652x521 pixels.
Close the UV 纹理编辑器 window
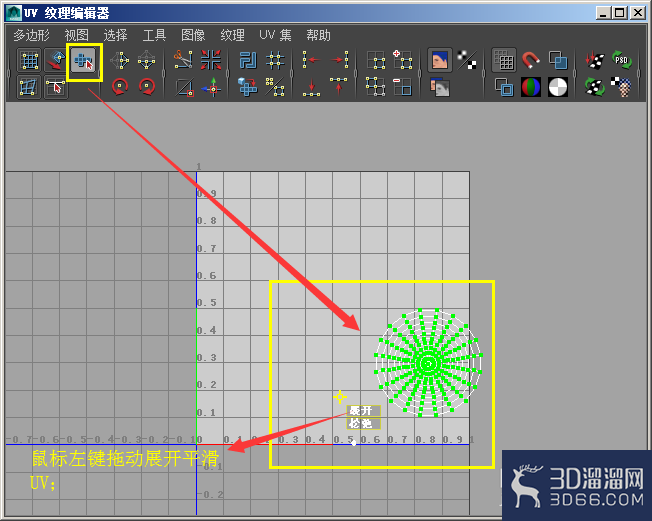coord(637,13)
